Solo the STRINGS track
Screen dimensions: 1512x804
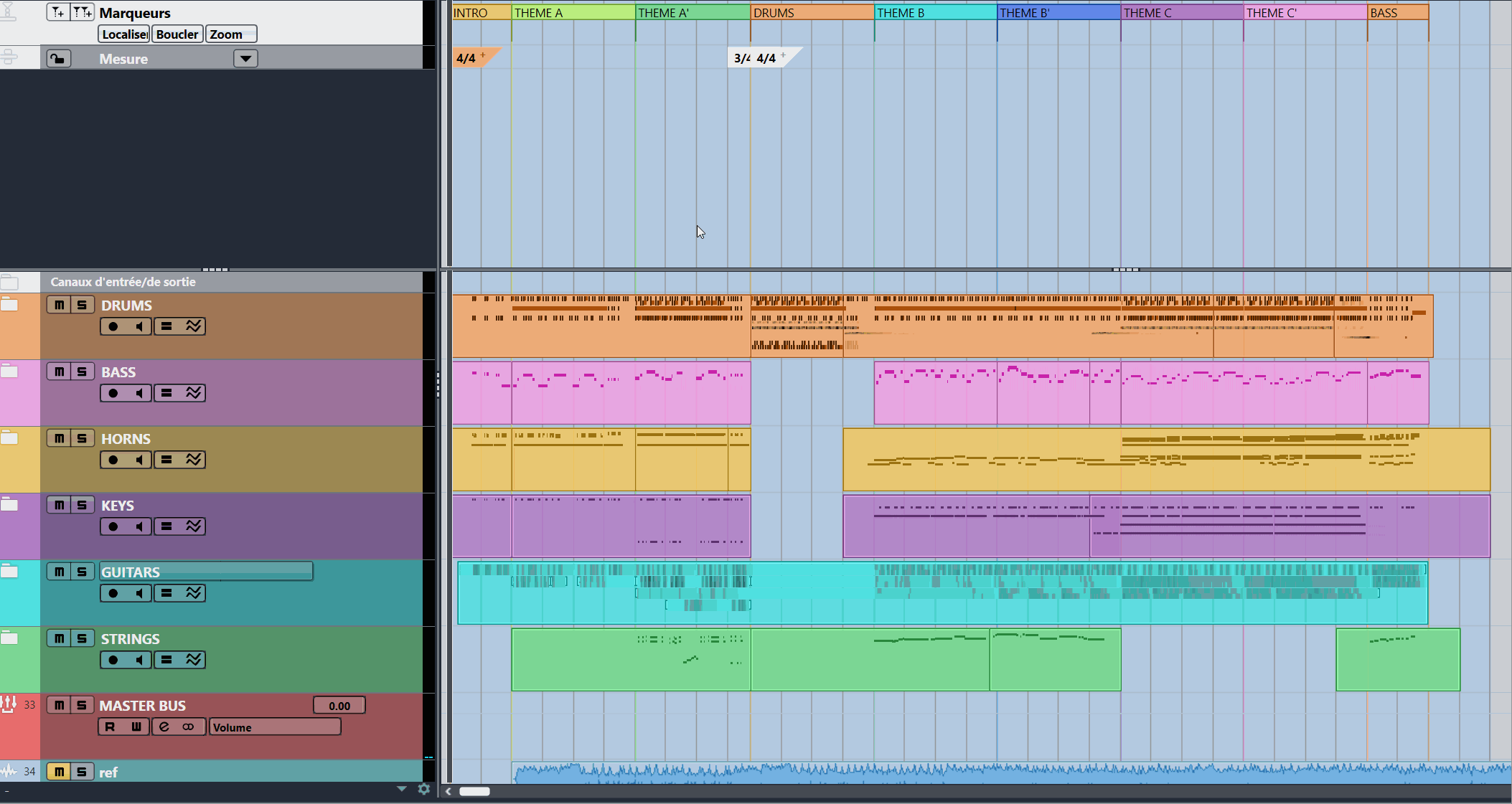pos(83,638)
